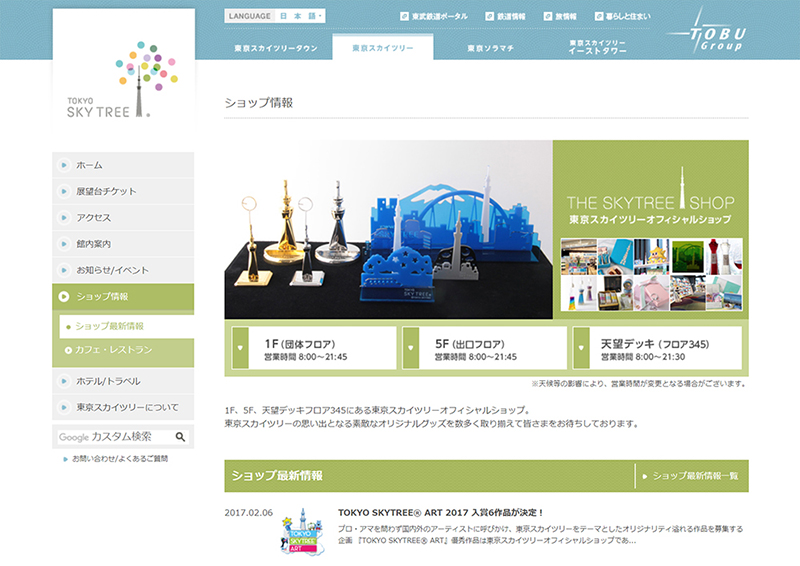Open TOKYO SKYTREE ART 2017 news headline
Screen dimensions: 800x566
(x=440, y=511)
